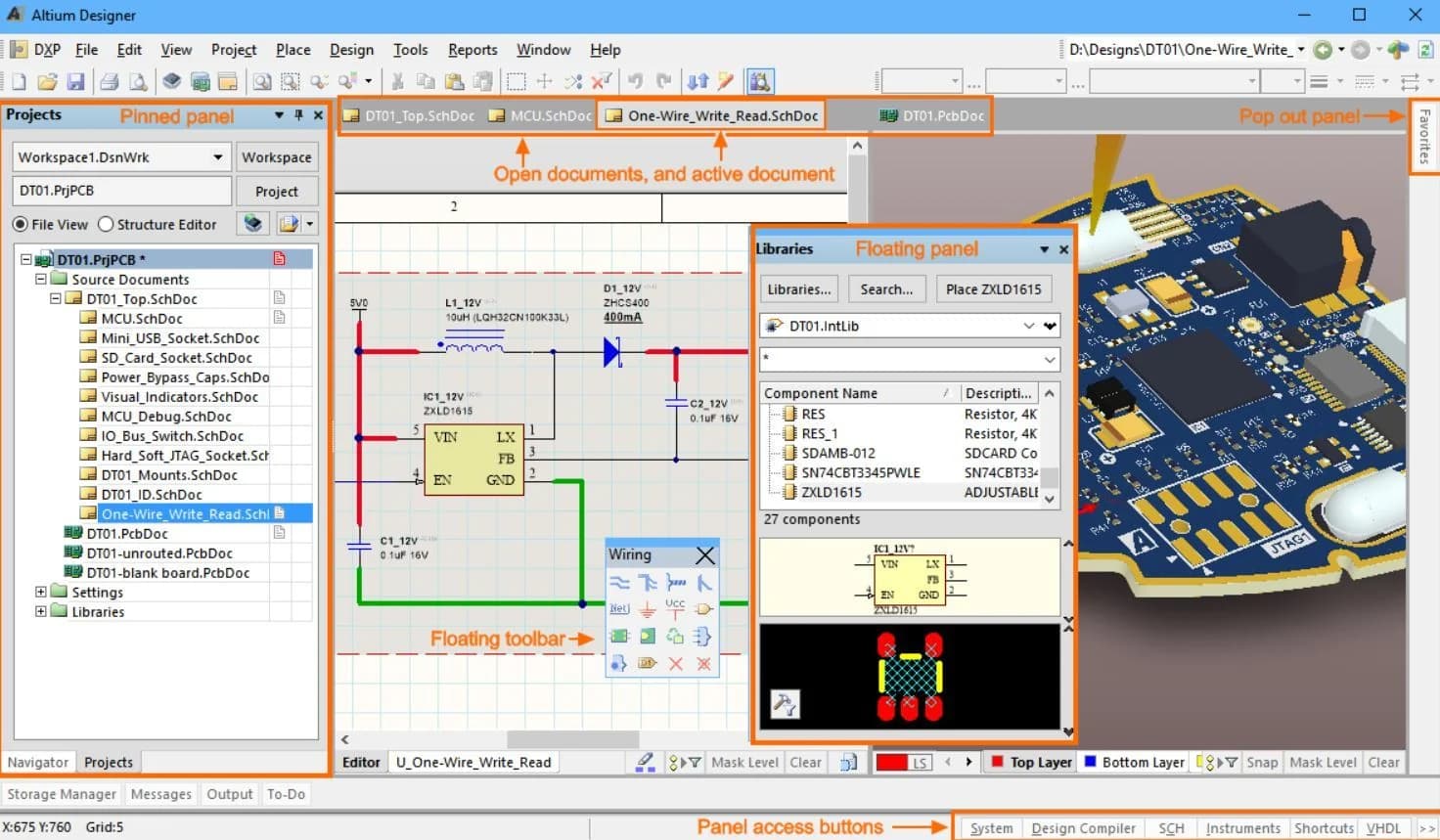Image resolution: width=1440 pixels, height=840 pixels.
Task: Place a Net Label using the Wiring toolbar
Action: (x=620, y=608)
